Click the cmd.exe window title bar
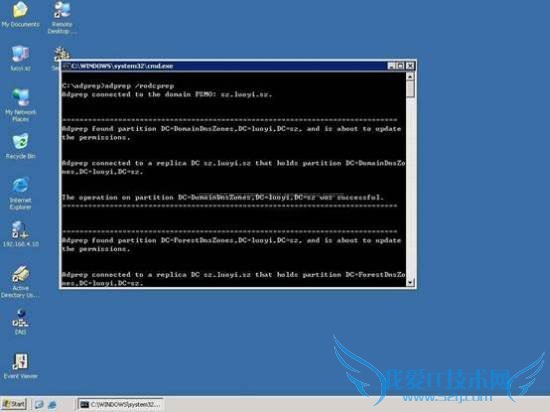Image resolution: width=550 pixels, height=412 pixels. 224,66
